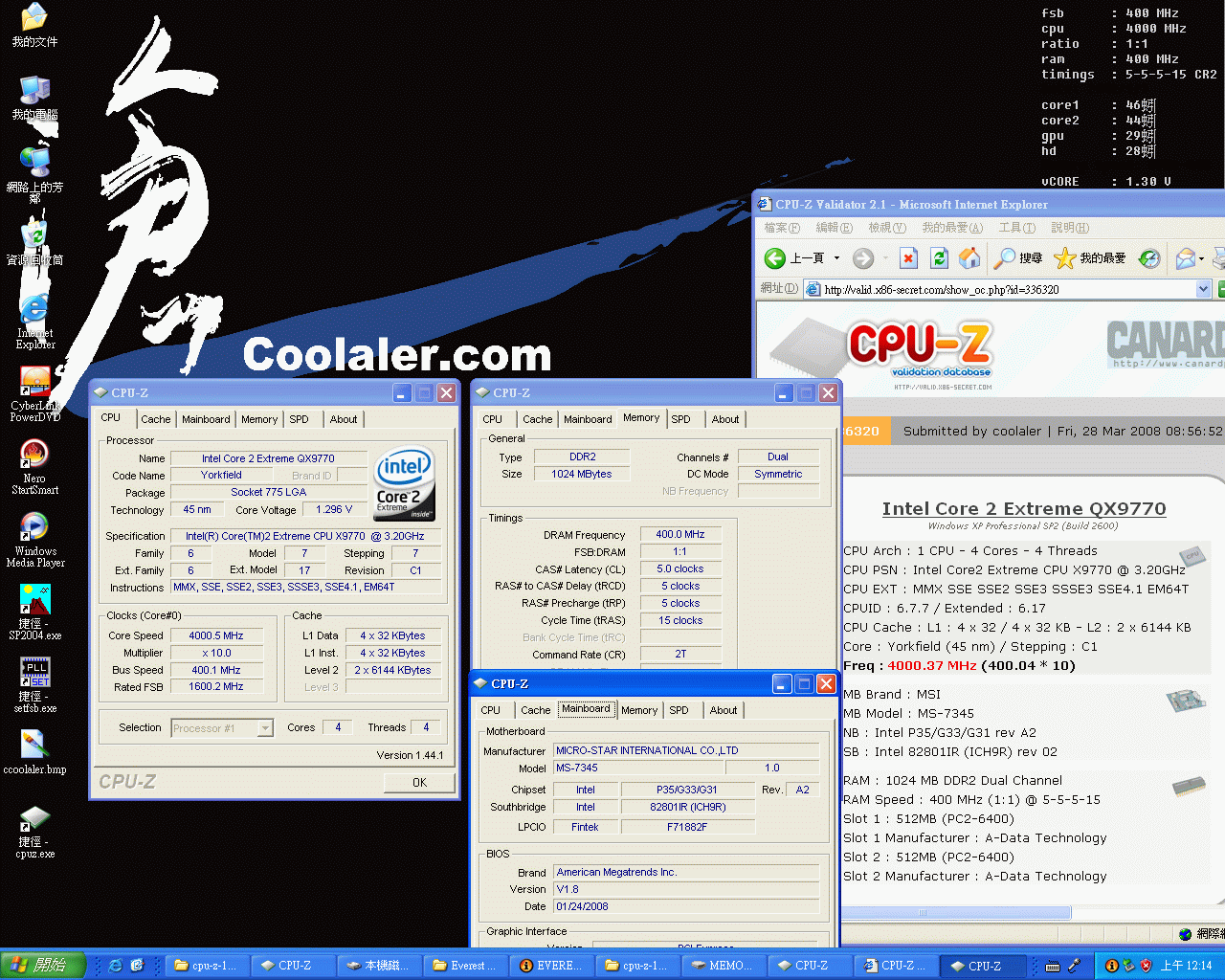Open the 我的電腦 desktop icon
This screenshot has width=1225, height=980.
(x=34, y=98)
